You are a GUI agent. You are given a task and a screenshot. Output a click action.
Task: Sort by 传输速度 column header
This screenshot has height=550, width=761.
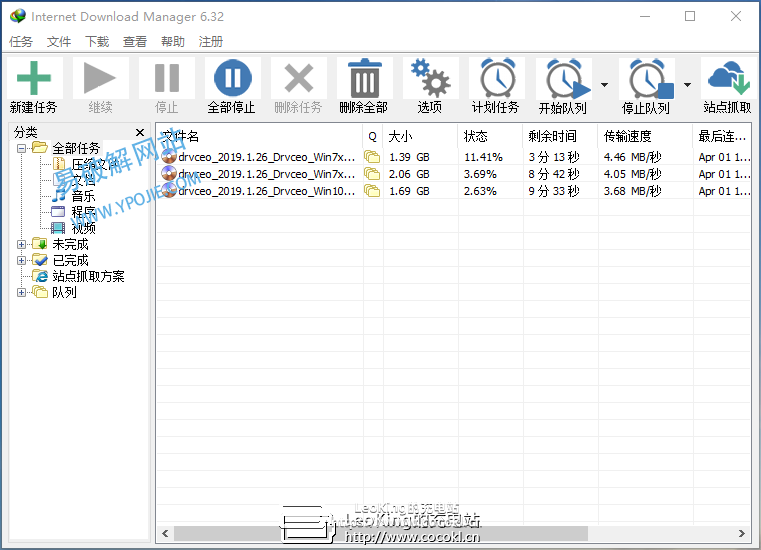point(645,136)
